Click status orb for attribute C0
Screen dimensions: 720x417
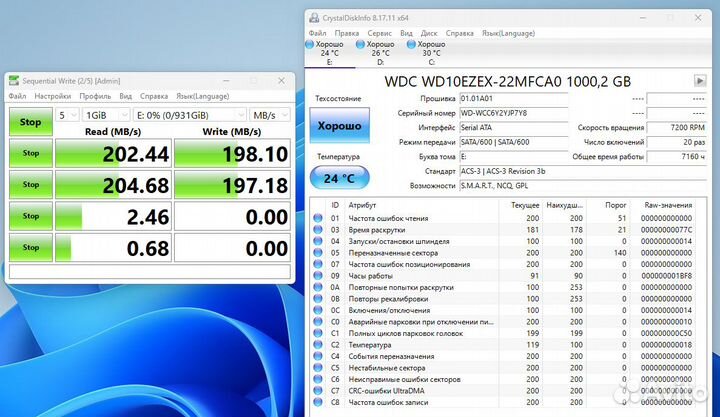click(318, 321)
